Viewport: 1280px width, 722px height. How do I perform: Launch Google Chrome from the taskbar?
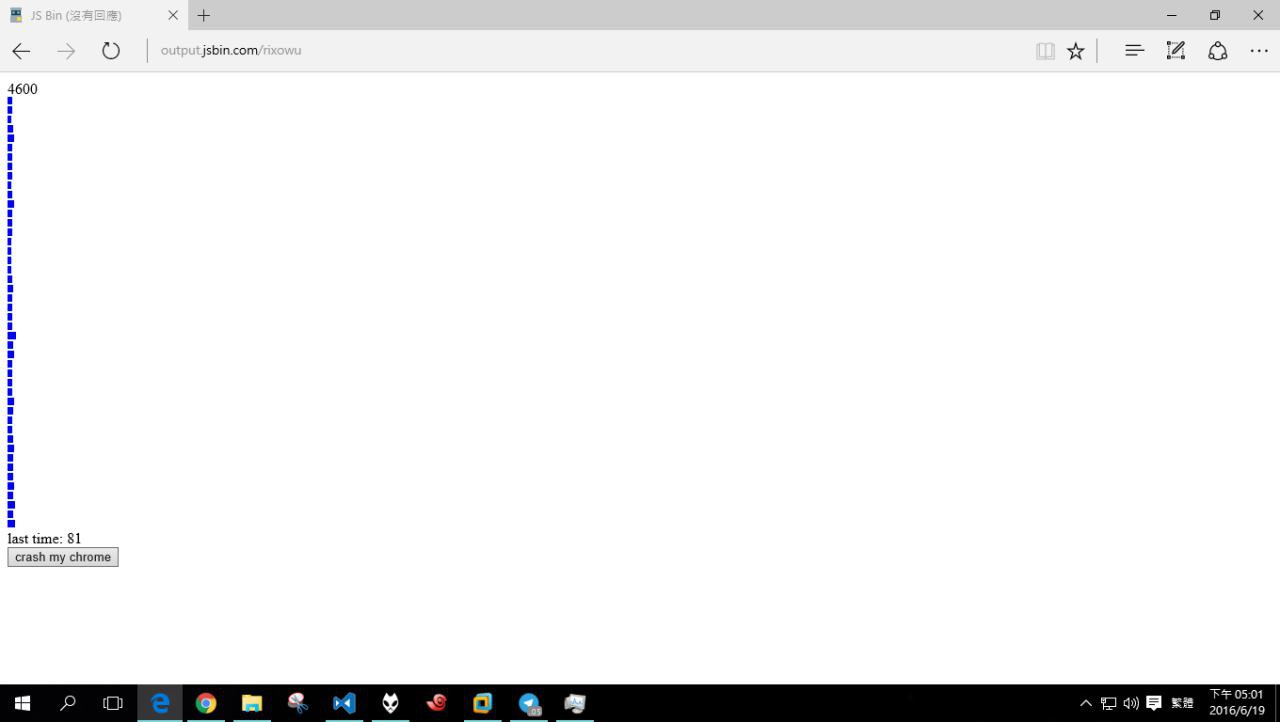pyautogui.click(x=206, y=703)
